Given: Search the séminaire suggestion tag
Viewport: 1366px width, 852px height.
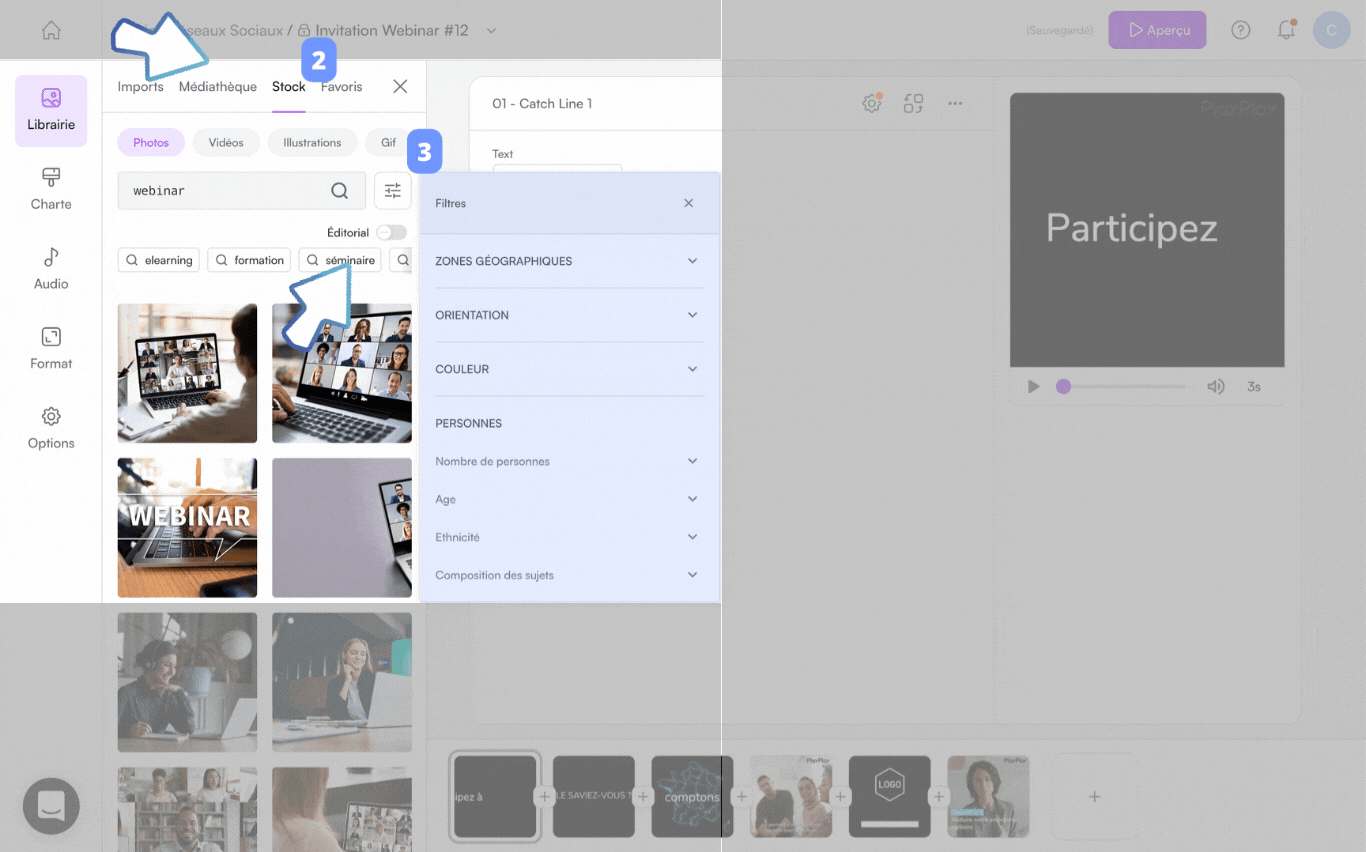Looking at the screenshot, I should [340, 260].
